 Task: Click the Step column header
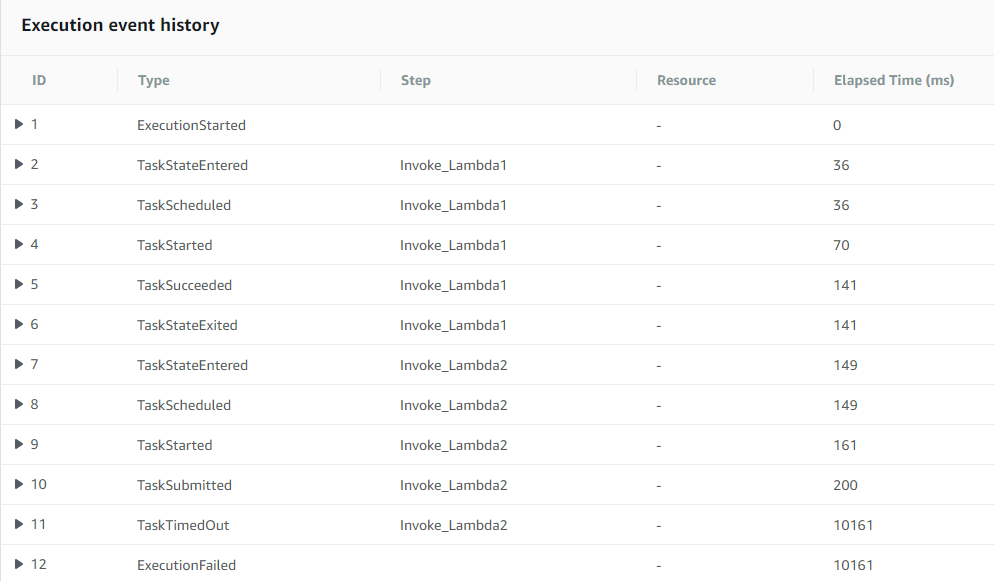(416, 80)
